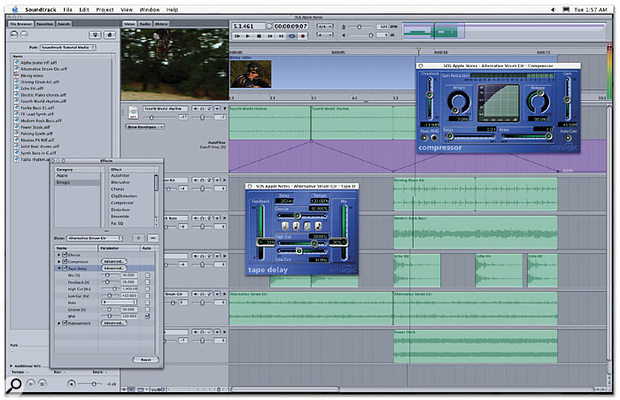This screenshot has height=400, width=620.
Task: Stop playback with the stop button
Action: point(259,36)
